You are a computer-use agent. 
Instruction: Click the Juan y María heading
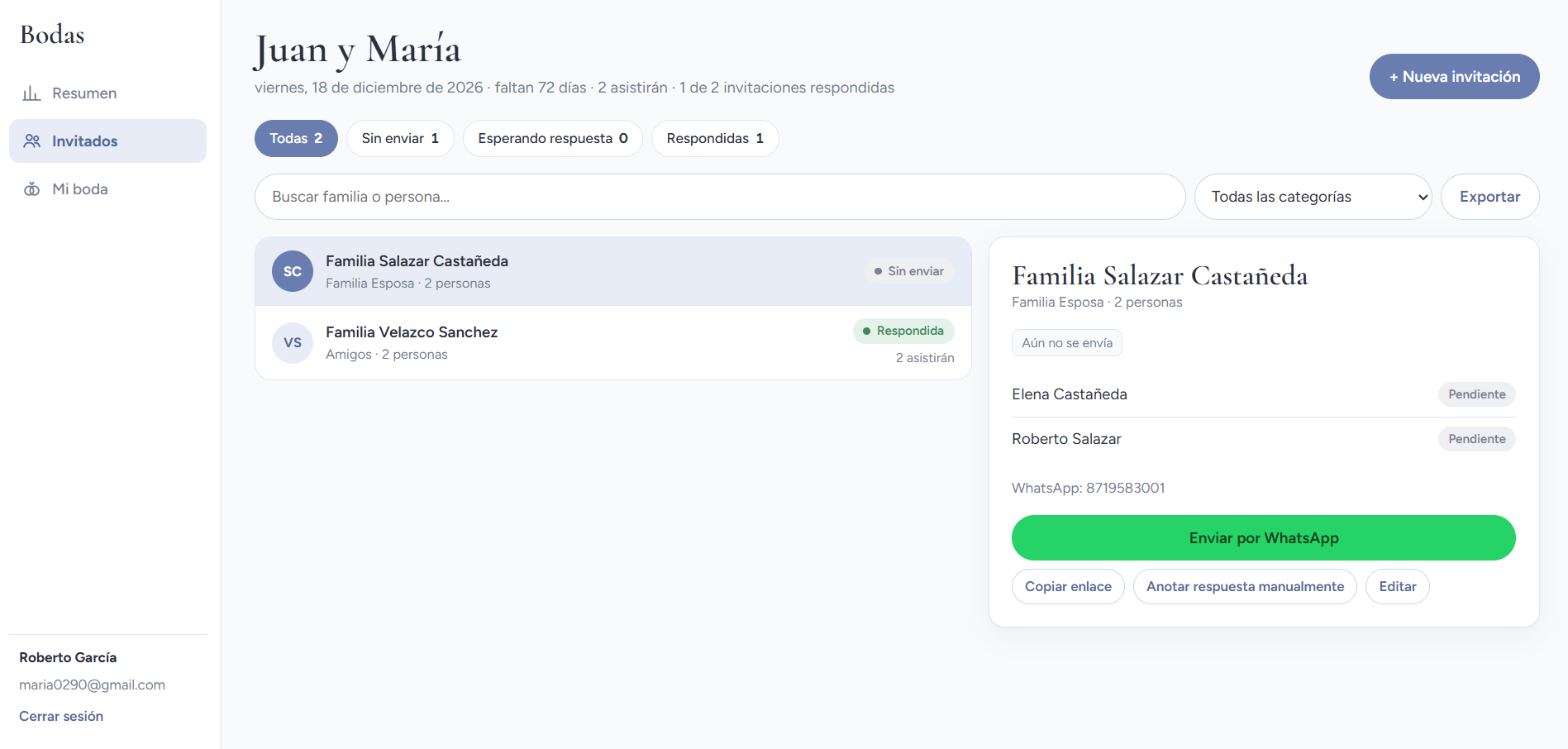tap(357, 50)
